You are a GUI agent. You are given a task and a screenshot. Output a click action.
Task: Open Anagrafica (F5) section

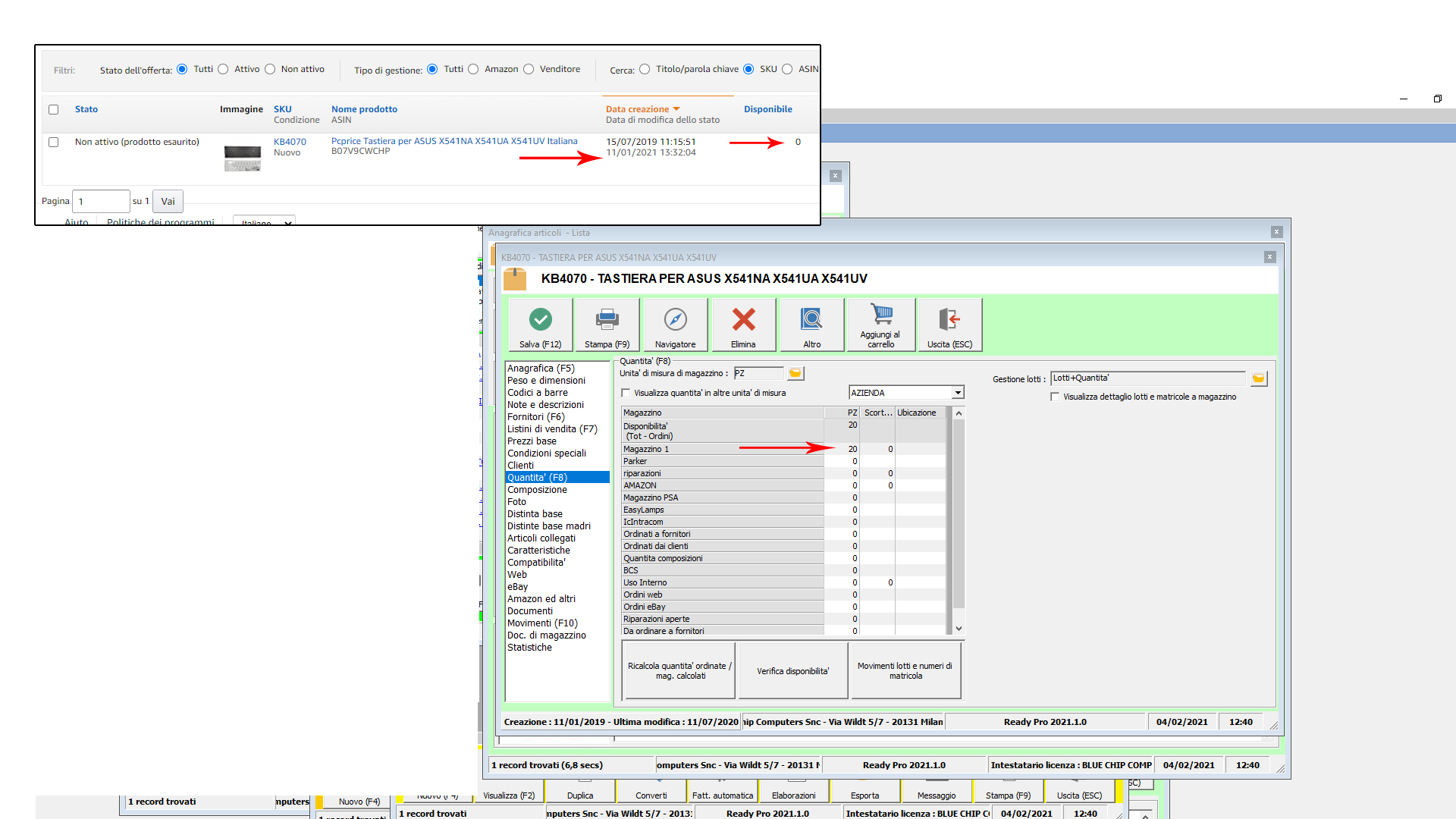click(x=541, y=369)
